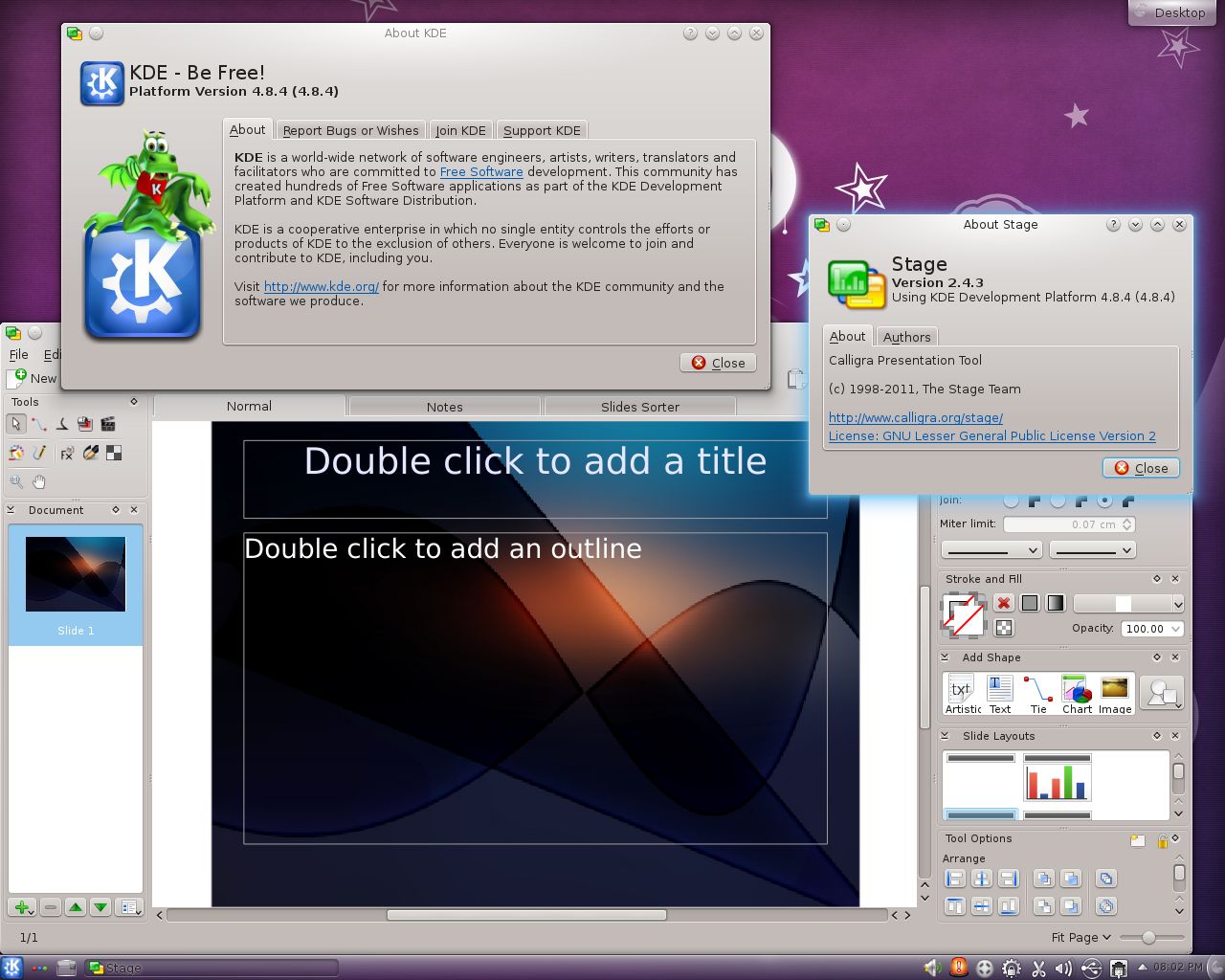Click the Image shape icon

pos(1115,694)
